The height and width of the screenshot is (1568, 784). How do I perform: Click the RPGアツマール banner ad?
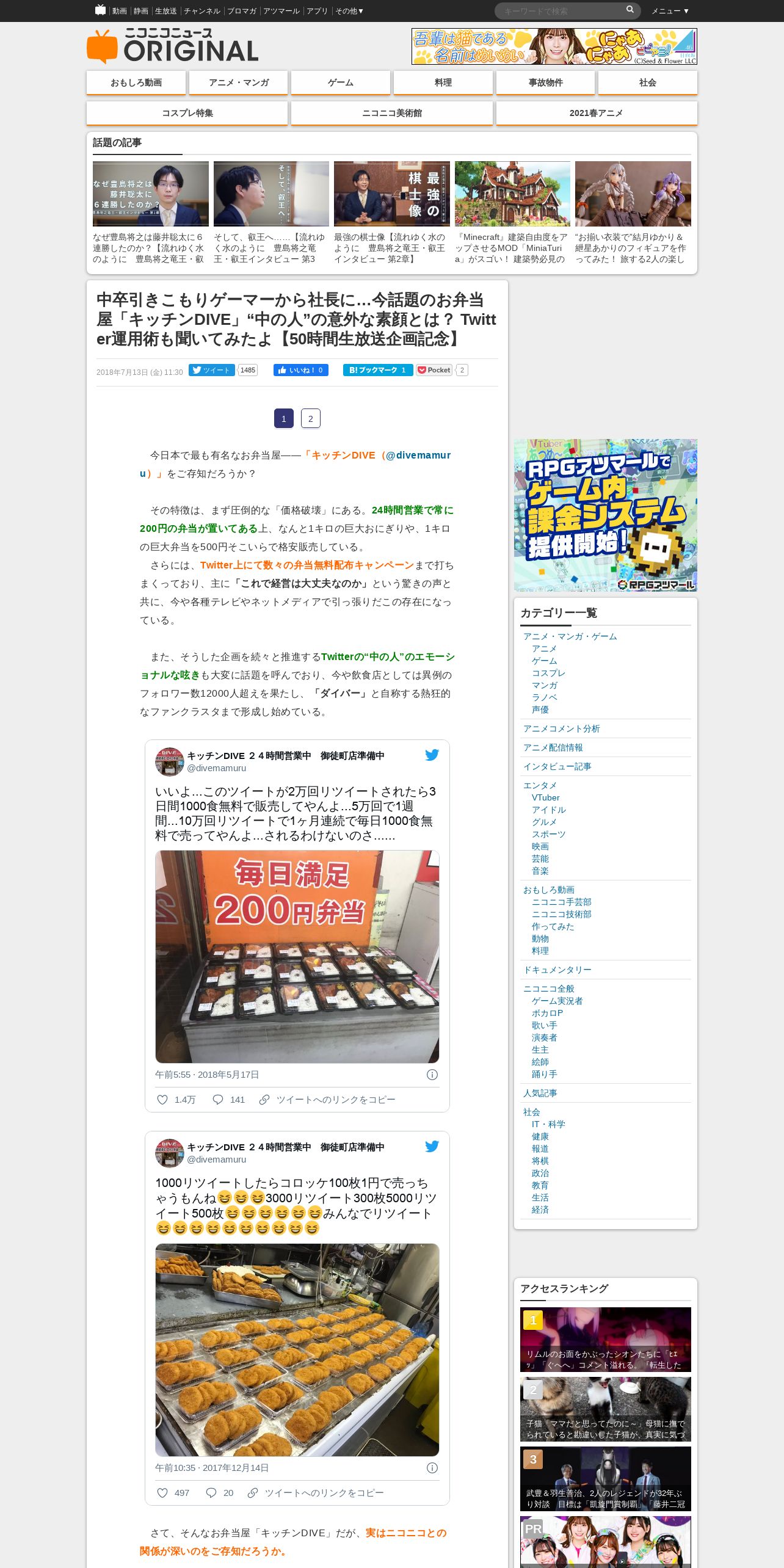(605, 515)
